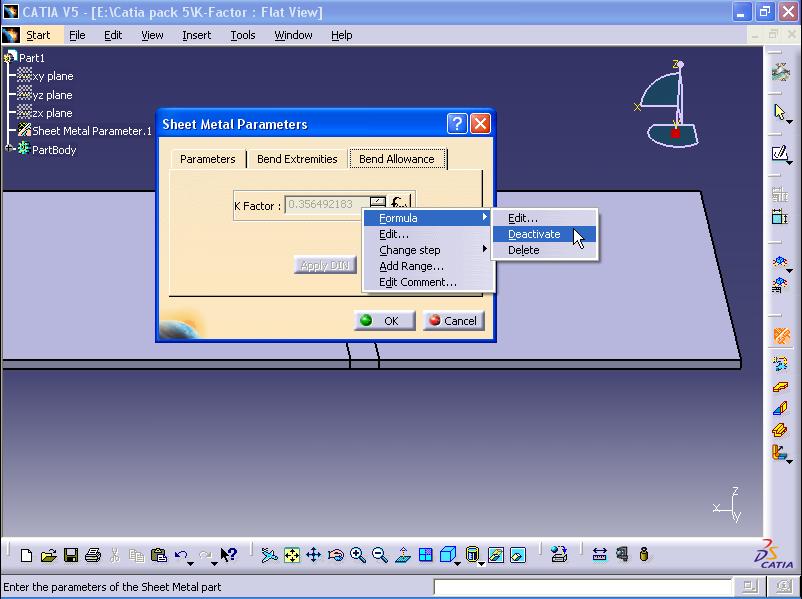Click the K Factor value field
Image resolution: width=802 pixels, height=599 pixels.
click(x=326, y=204)
